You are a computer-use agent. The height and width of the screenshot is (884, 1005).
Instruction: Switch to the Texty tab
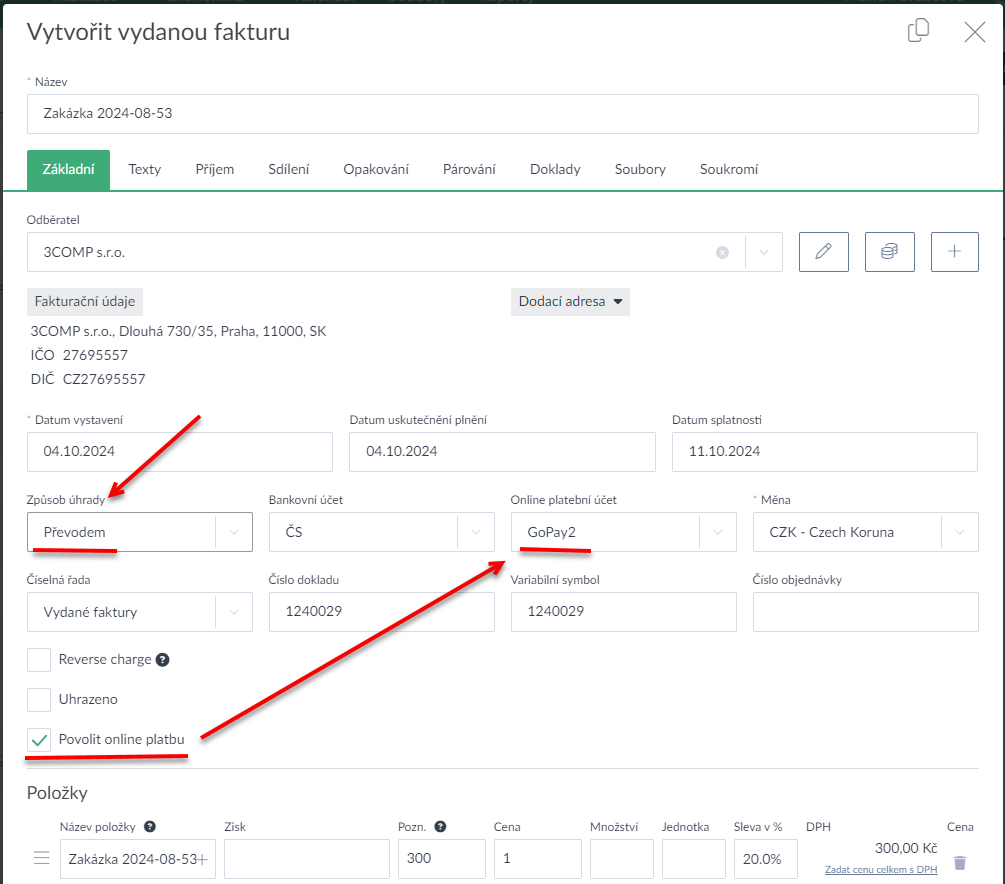[x=144, y=169]
